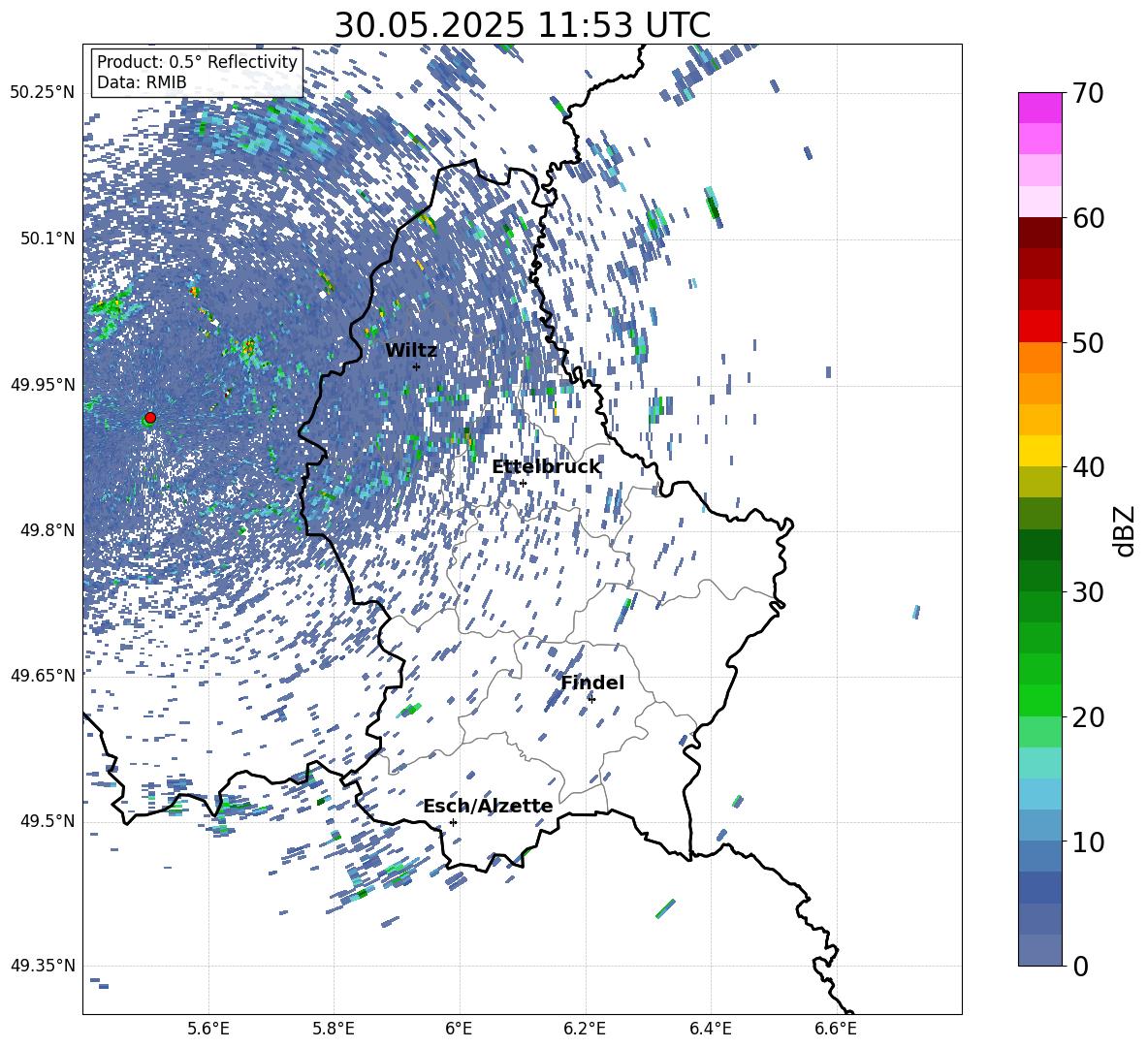The height and width of the screenshot is (1048, 1148).
Task: Click the Ettelbruck city label
Action: point(546,467)
